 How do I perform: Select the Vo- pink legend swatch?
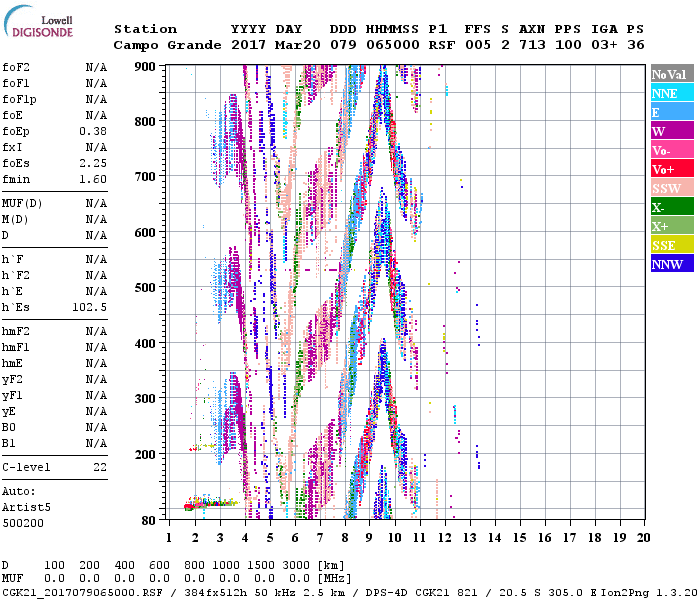point(671,150)
